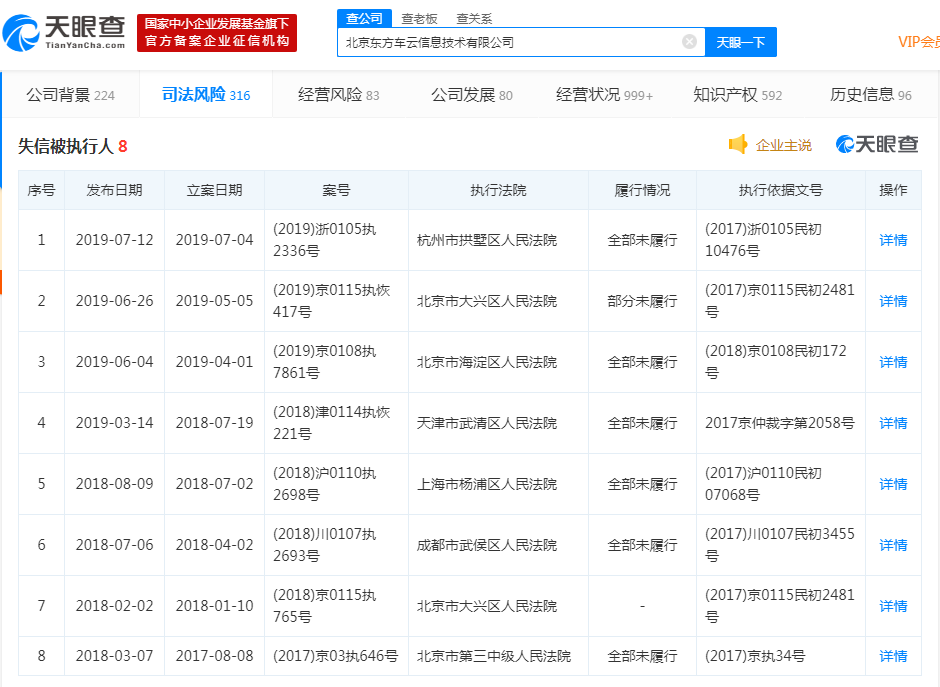Viewport: 940px width, 687px height.
Task: Click document number (2017)沪0110民初07068号
Action: 763,484
